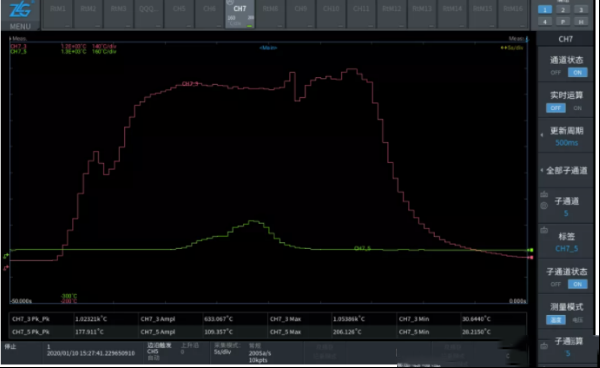This screenshot has height=368, width=600.
Task: Expand the 更新周期 500ms option
Action: (566, 136)
